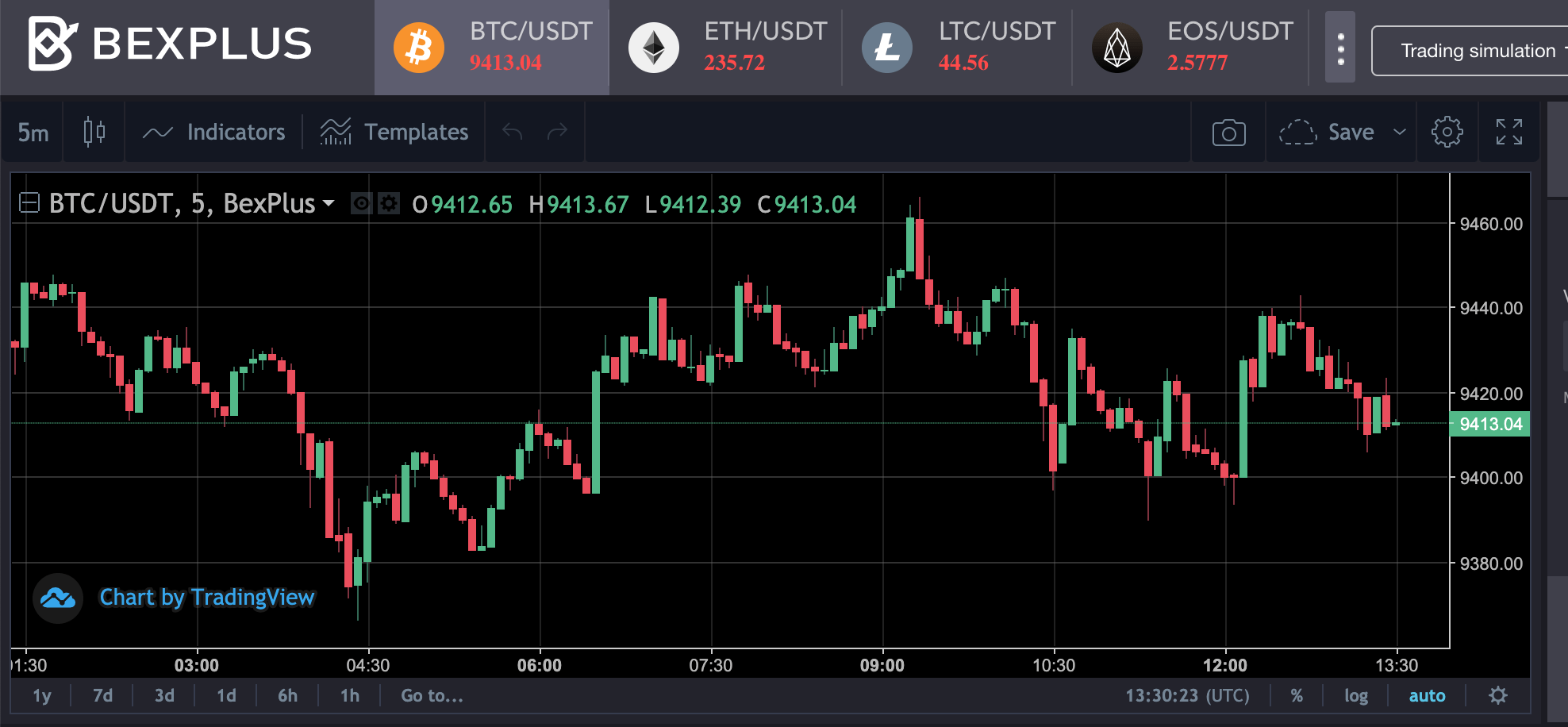Open the series settings gear beside BTC/USDT legend
Screen dimensions: 1568x727
coord(388,204)
